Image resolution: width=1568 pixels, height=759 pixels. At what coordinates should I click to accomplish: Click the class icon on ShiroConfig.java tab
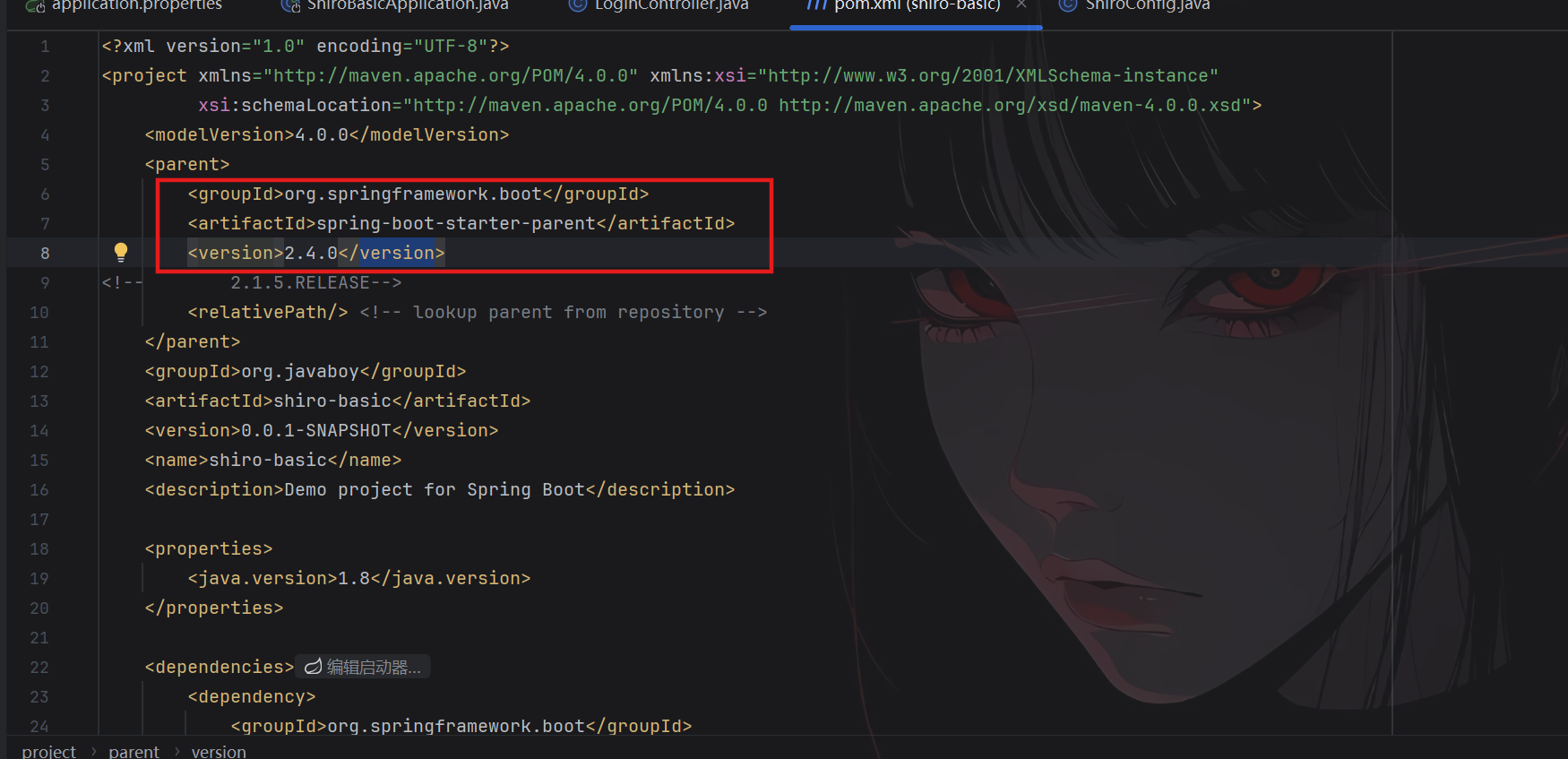[1067, 5]
